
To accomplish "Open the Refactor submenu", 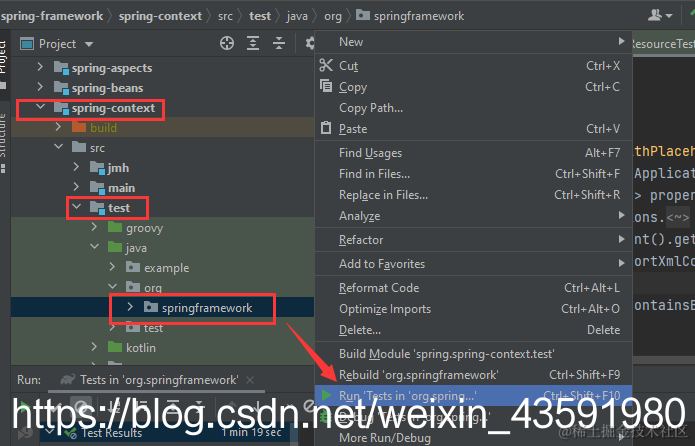I will (x=473, y=240).
